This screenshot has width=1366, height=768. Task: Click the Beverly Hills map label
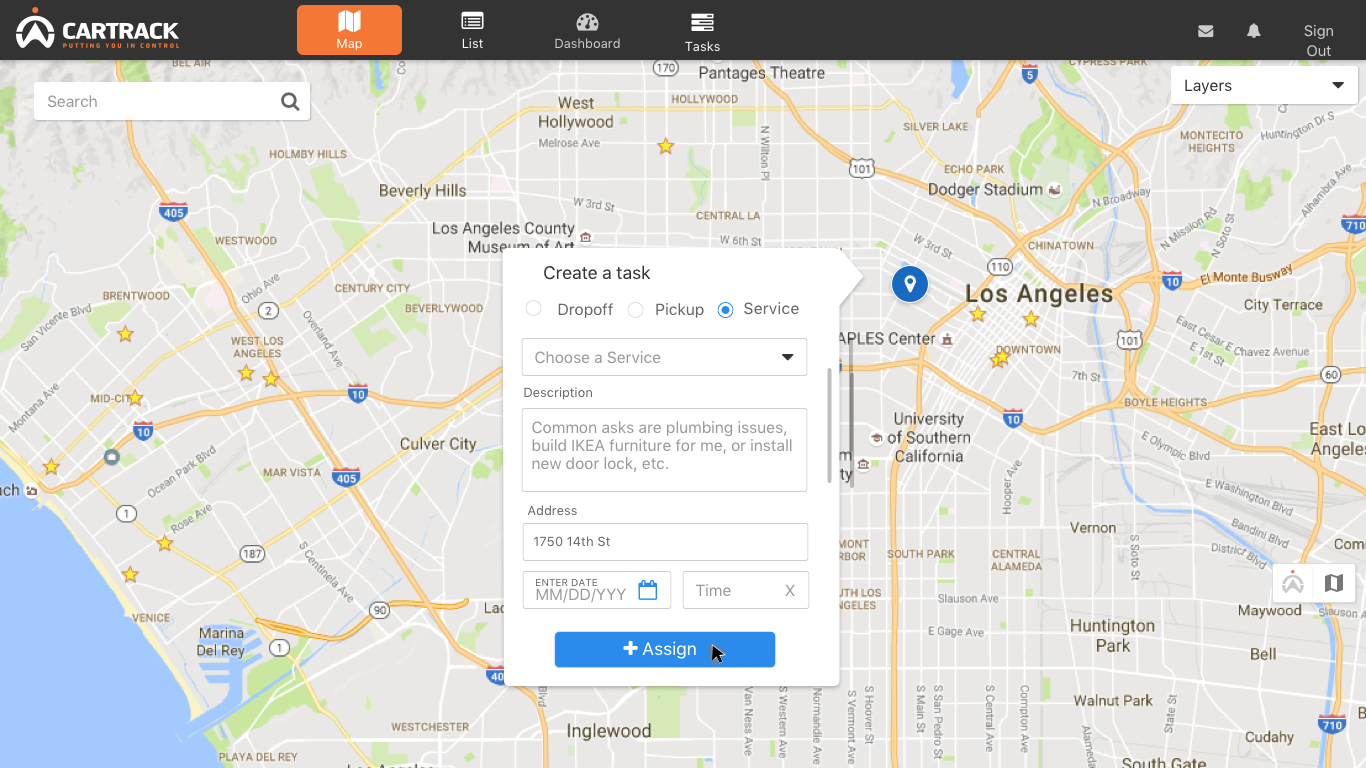point(422,190)
